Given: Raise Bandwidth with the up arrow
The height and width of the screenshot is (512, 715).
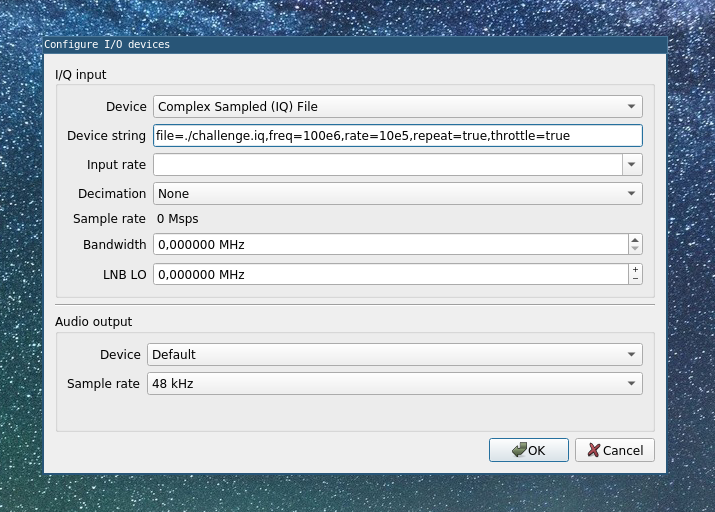Looking at the screenshot, I should click(x=635, y=240).
